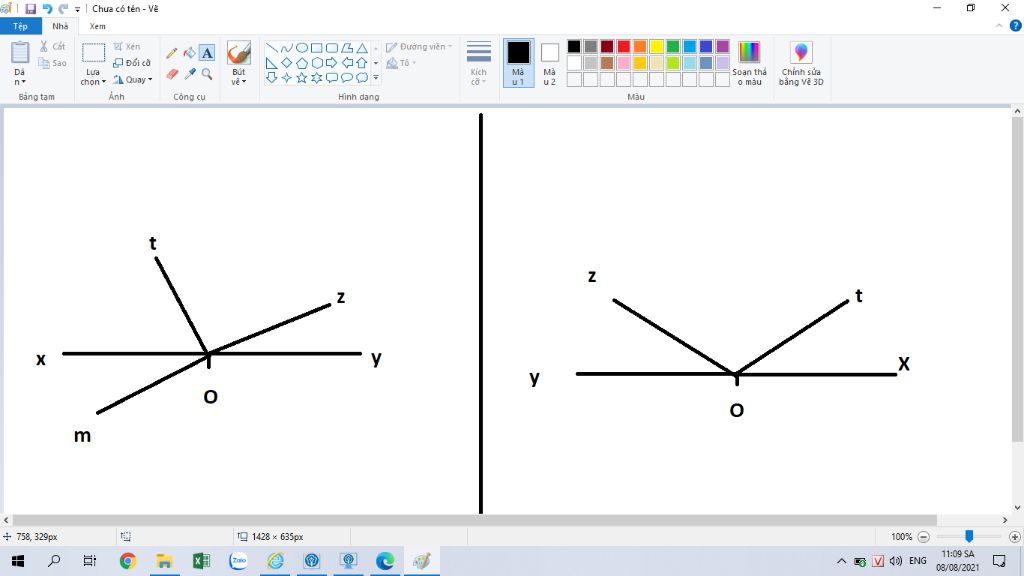Image resolution: width=1024 pixels, height=576 pixels.
Task: Choose the Four-point star shape
Action: click(x=287, y=78)
